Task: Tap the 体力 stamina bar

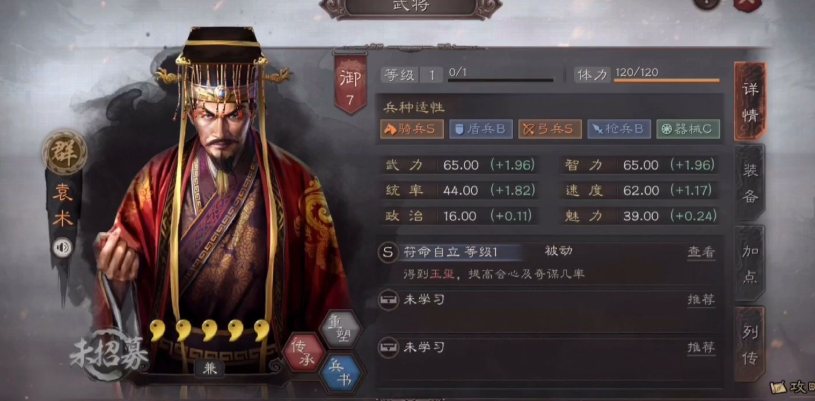Action: click(667, 81)
